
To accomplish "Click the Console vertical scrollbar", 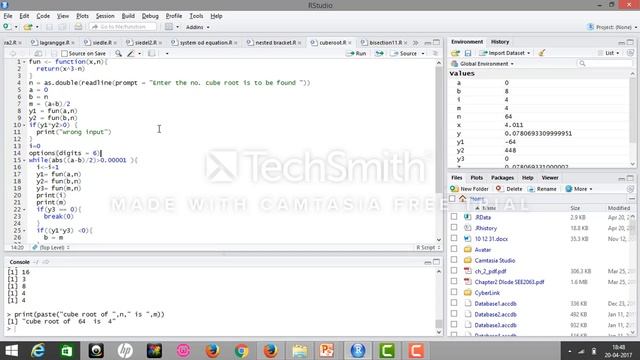I will click(439, 301).
